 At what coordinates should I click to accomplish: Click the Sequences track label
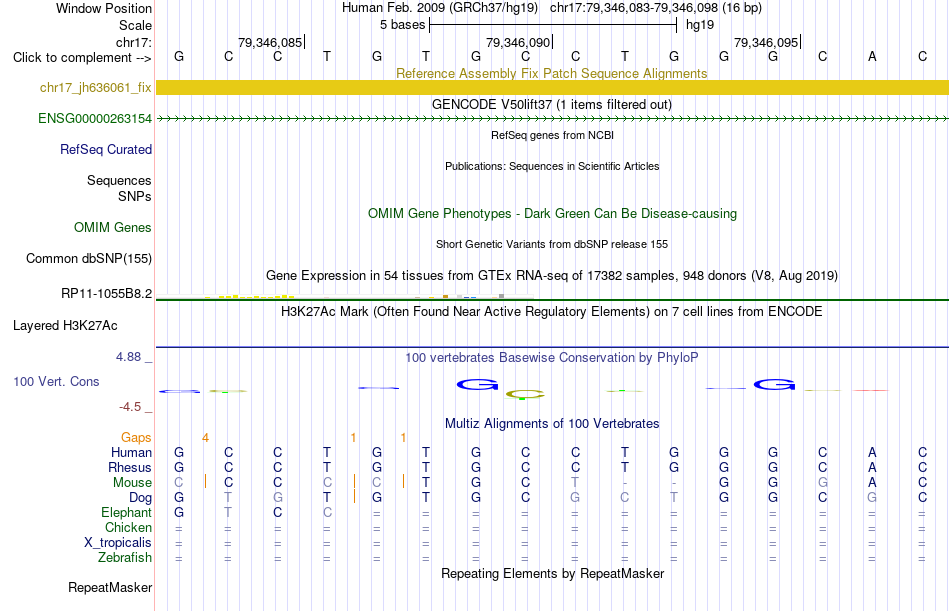pos(119,180)
